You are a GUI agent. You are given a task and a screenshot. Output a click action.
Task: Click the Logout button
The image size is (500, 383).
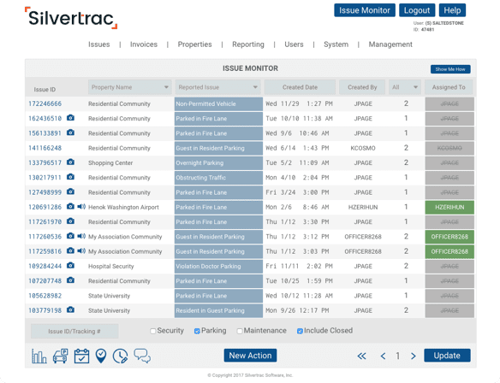[417, 10]
